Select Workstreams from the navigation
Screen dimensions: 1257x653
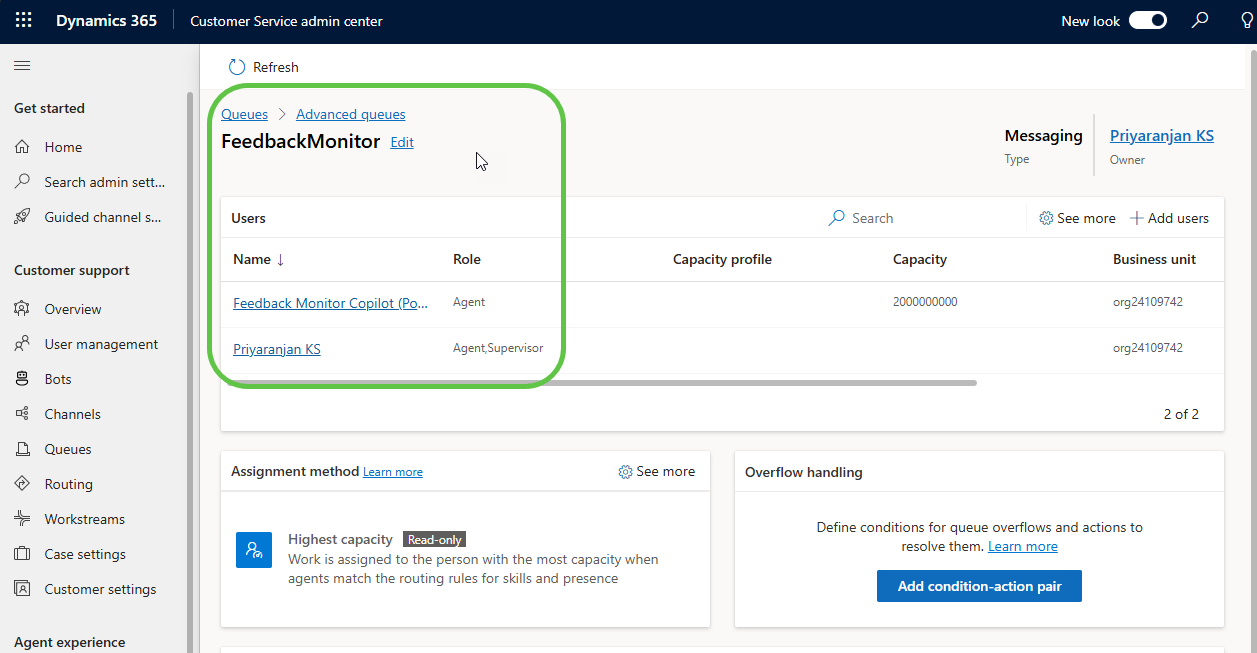[84, 519]
